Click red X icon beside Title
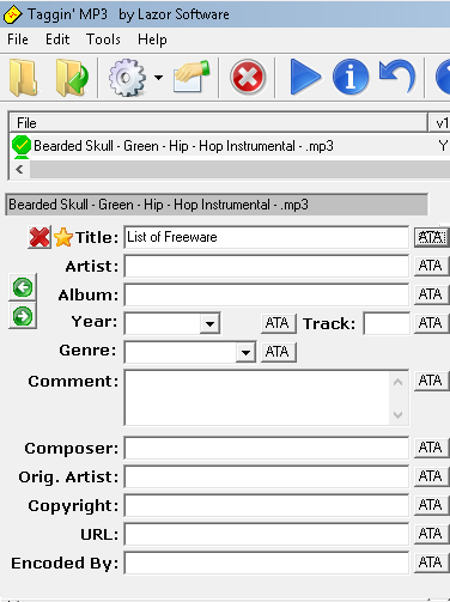Viewport: 450px width, 602px height. [39, 237]
